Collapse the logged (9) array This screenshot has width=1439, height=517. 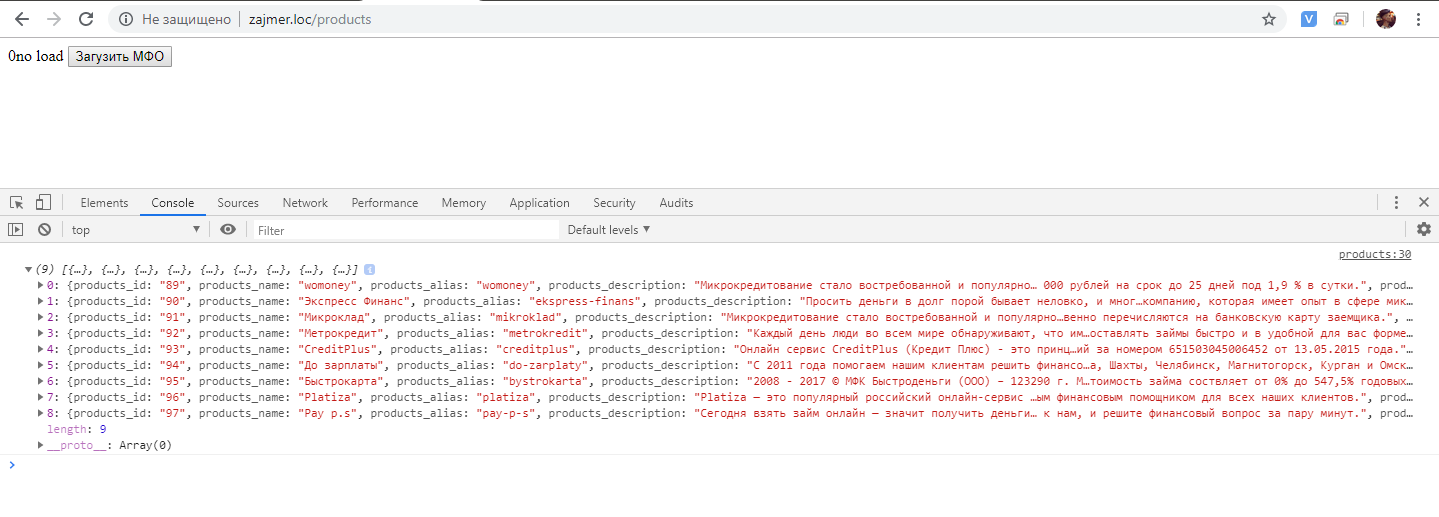tap(28, 269)
